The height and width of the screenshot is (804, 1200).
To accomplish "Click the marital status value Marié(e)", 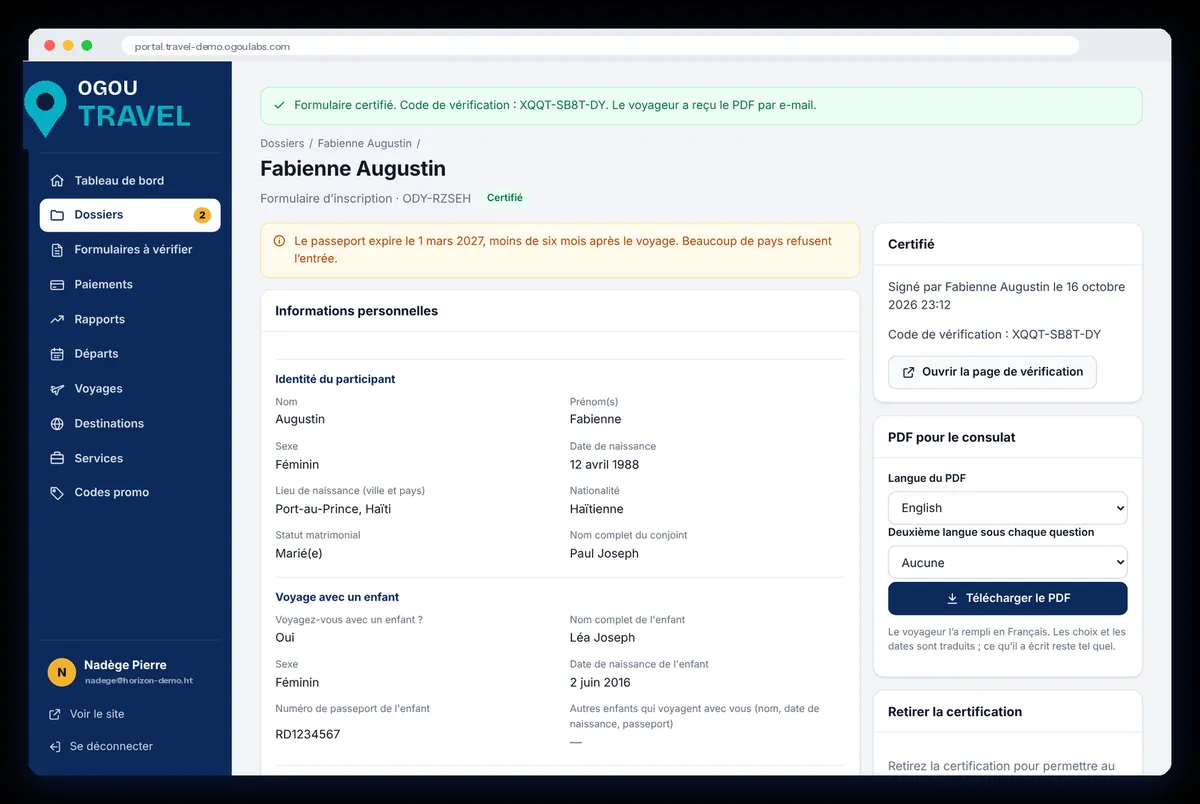I will pyautogui.click(x=299, y=554).
